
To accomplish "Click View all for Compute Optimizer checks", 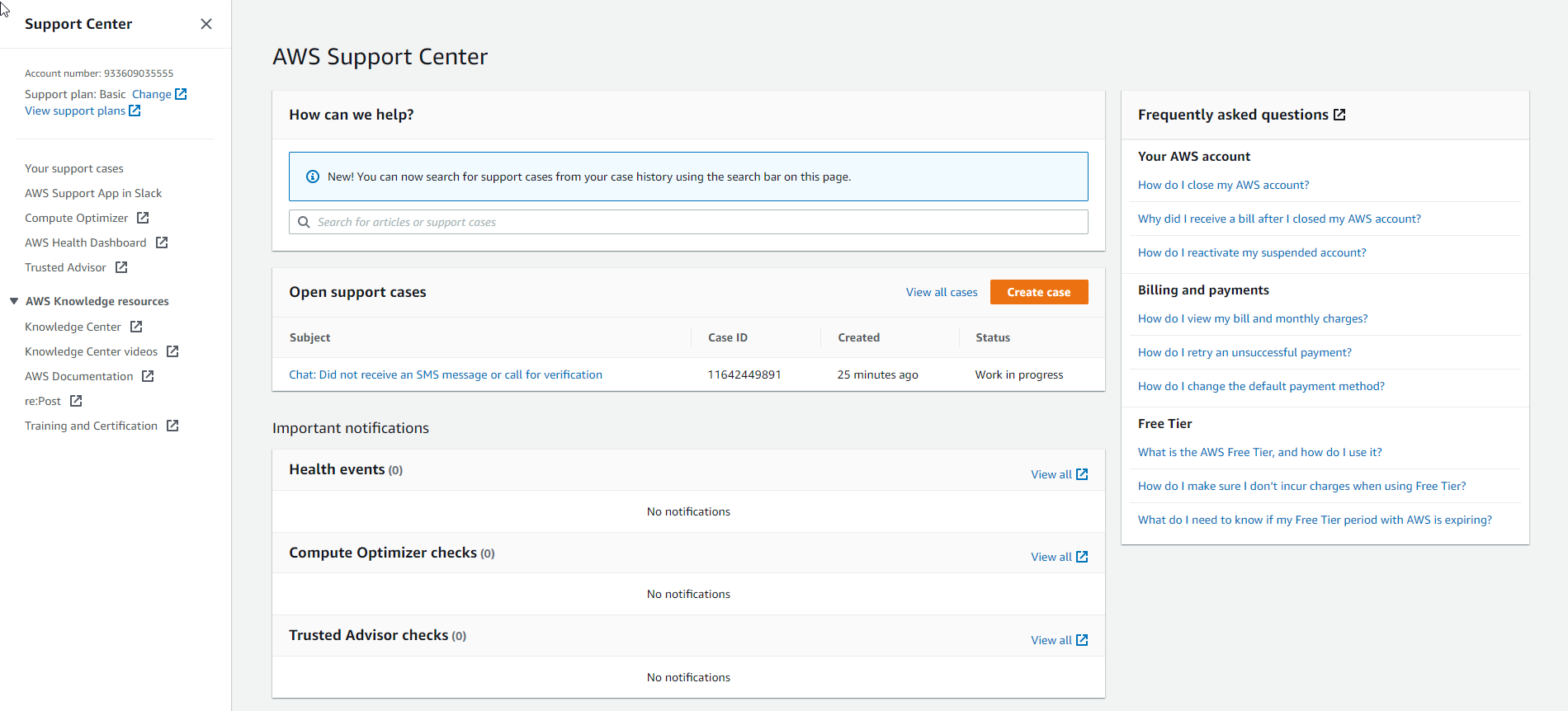I will (x=1051, y=557).
